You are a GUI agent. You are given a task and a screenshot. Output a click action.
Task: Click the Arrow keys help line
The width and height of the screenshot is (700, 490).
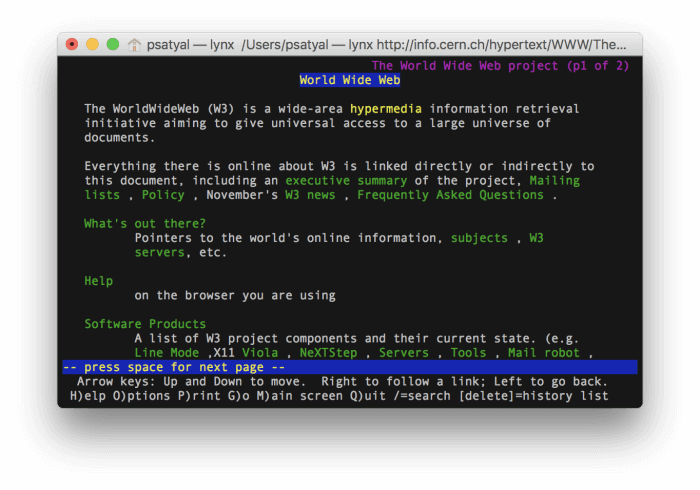342,382
